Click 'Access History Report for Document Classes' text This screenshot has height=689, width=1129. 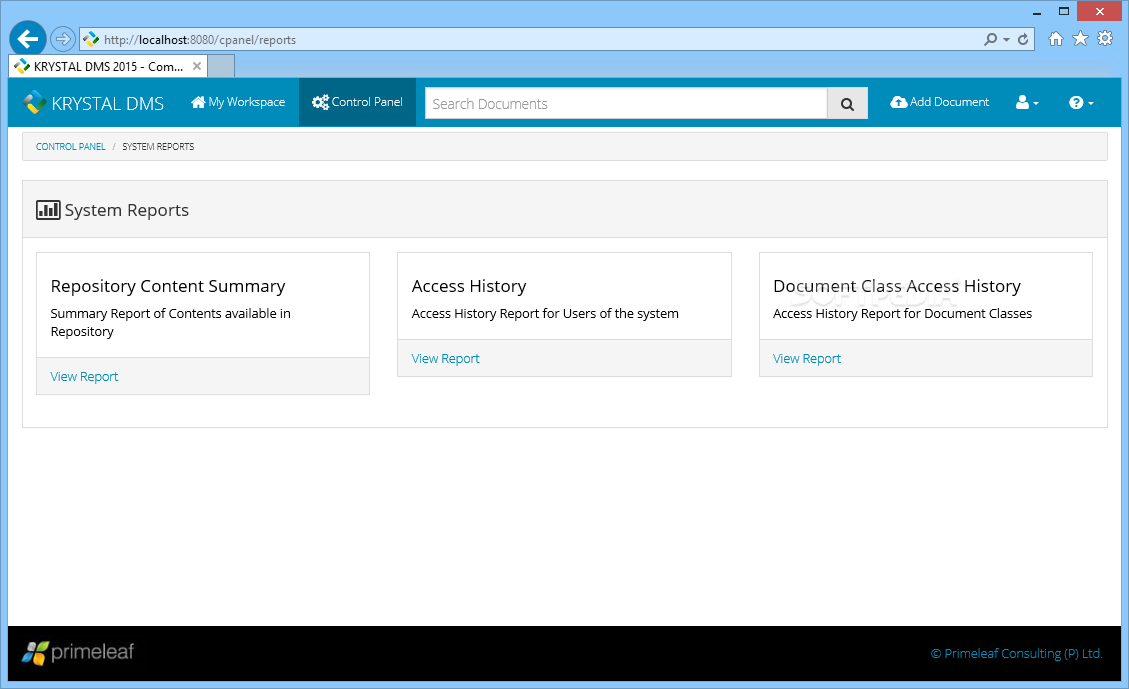pos(902,313)
